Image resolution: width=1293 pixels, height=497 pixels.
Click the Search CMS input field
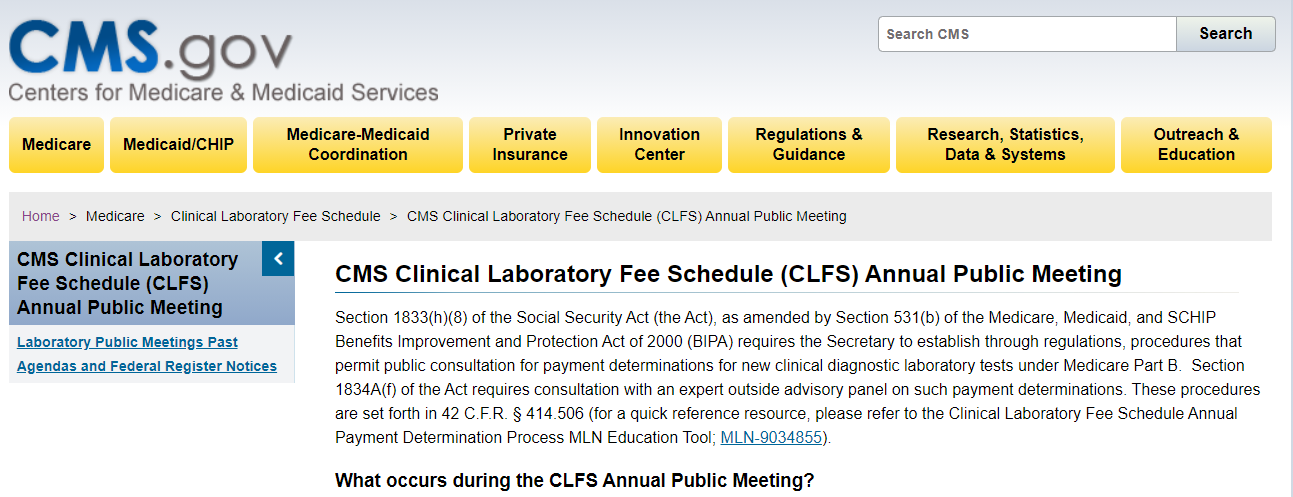tap(1027, 34)
